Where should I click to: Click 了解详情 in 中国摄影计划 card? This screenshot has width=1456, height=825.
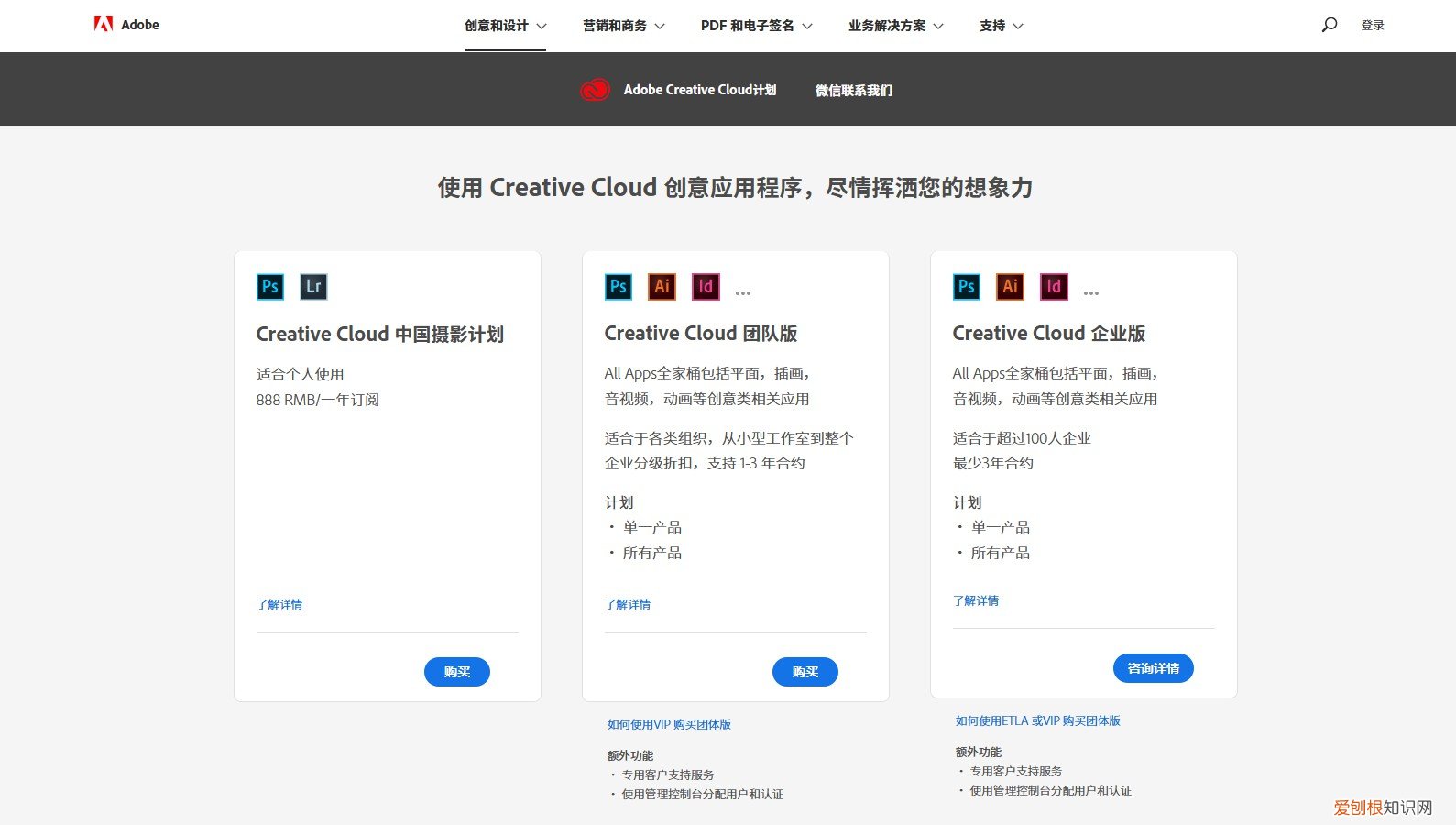click(x=279, y=604)
